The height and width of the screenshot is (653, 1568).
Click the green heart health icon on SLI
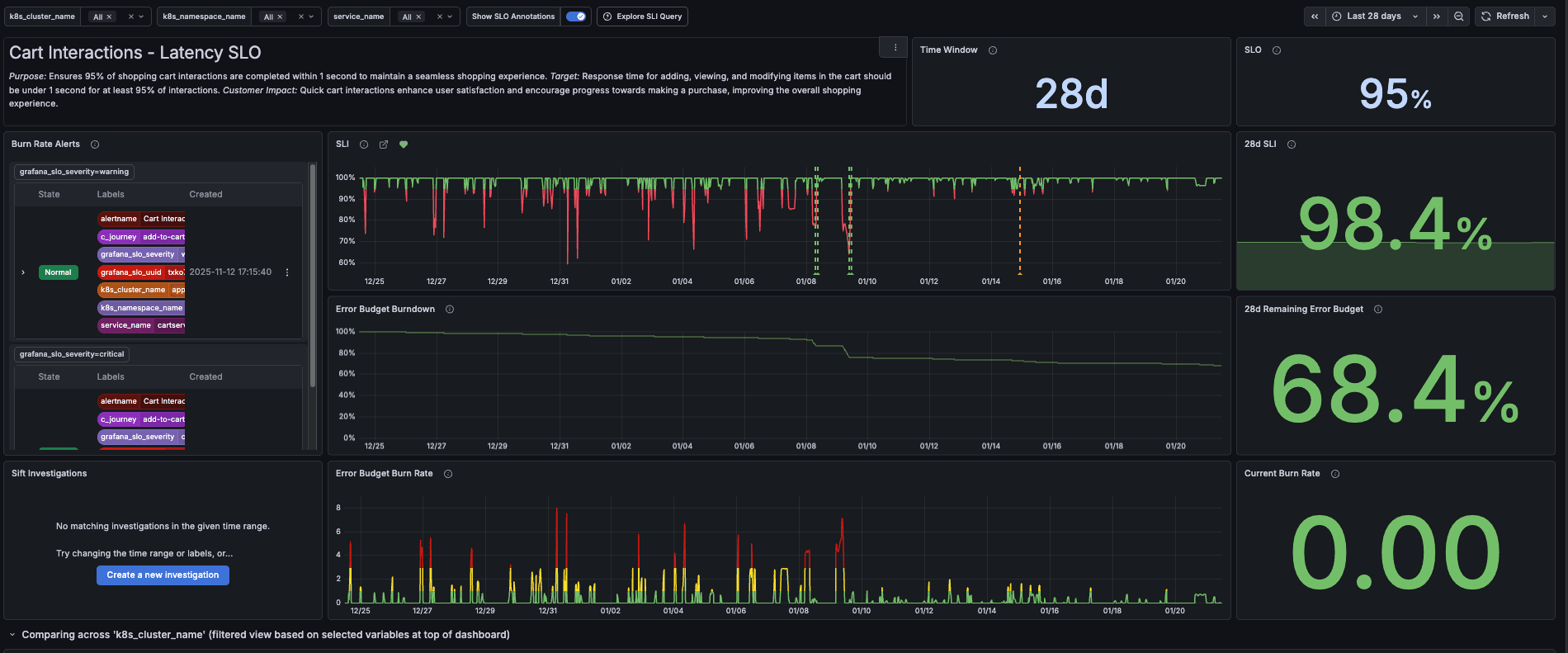click(404, 144)
